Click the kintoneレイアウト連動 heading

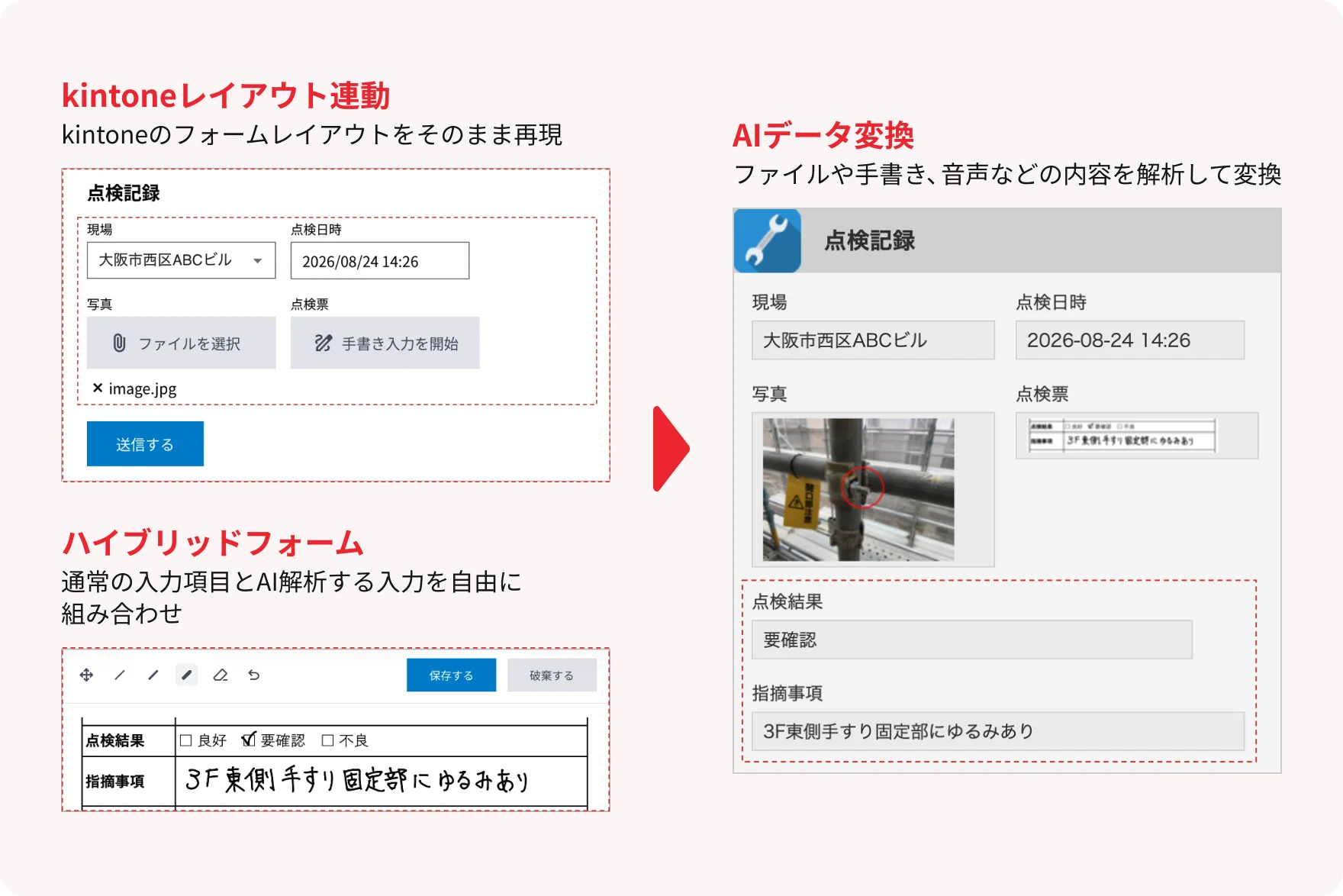coord(226,96)
